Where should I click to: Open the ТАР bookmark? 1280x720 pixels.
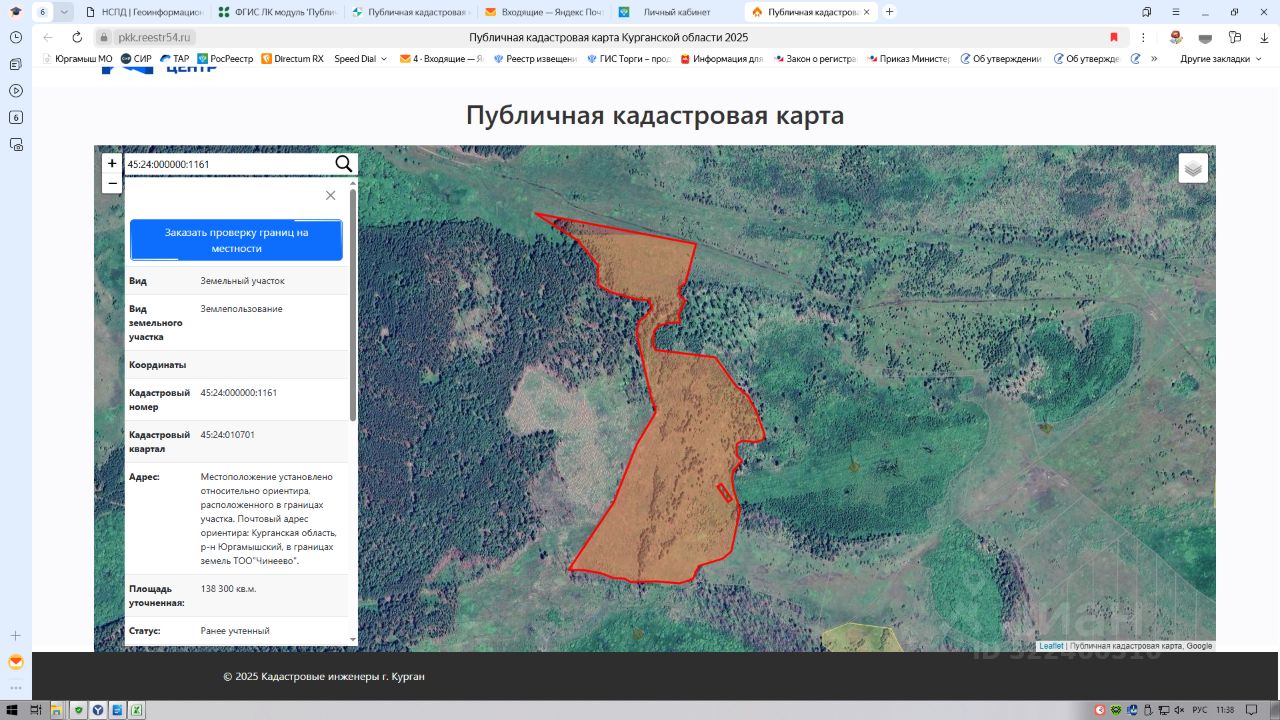coord(174,59)
